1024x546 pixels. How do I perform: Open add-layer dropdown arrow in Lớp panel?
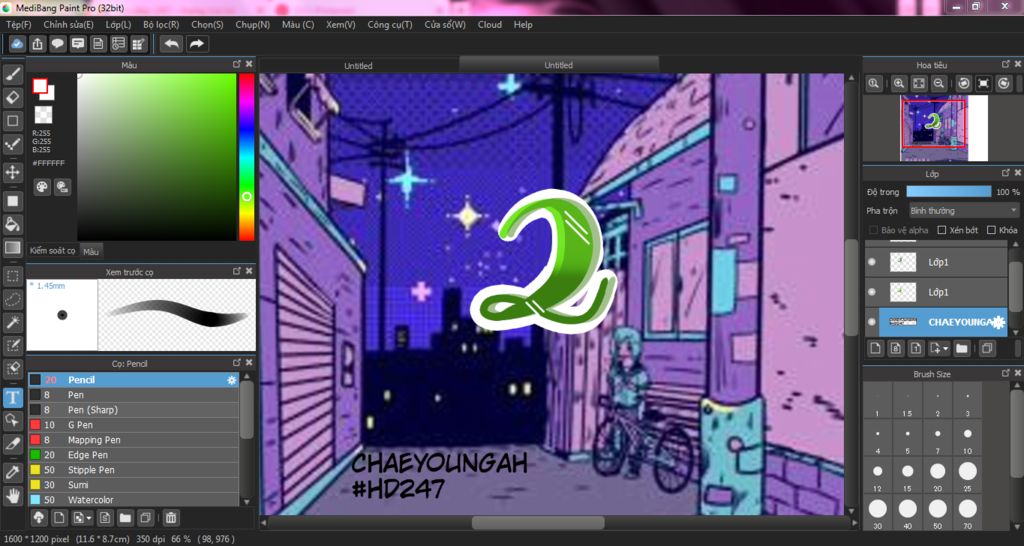point(938,349)
